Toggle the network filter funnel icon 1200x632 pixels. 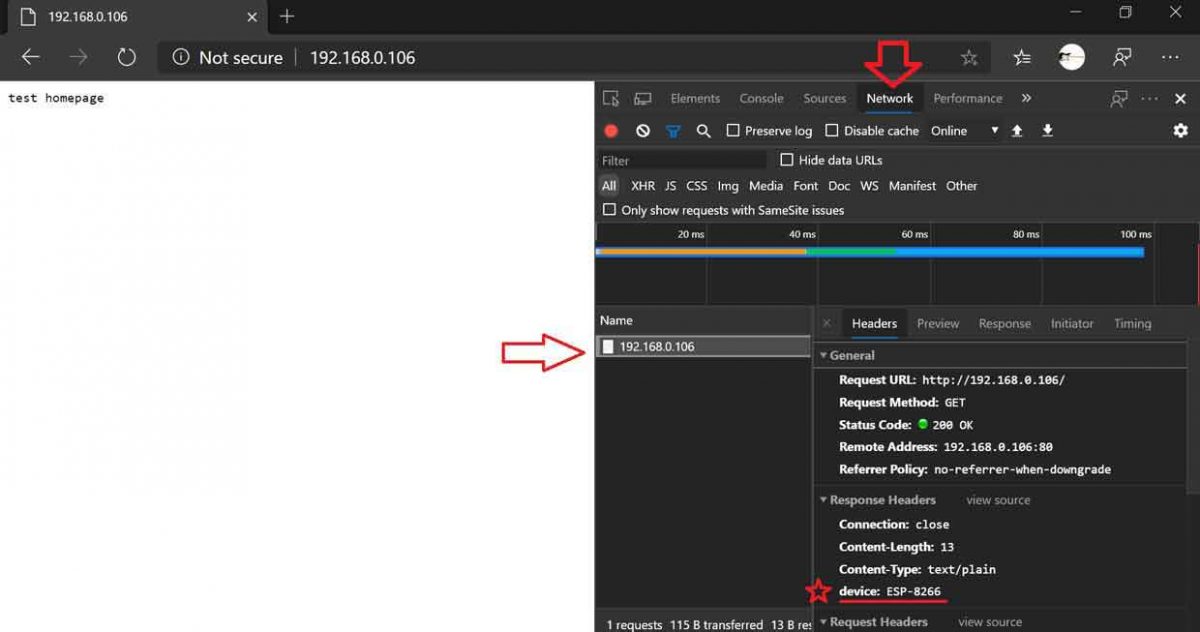pyautogui.click(x=673, y=131)
